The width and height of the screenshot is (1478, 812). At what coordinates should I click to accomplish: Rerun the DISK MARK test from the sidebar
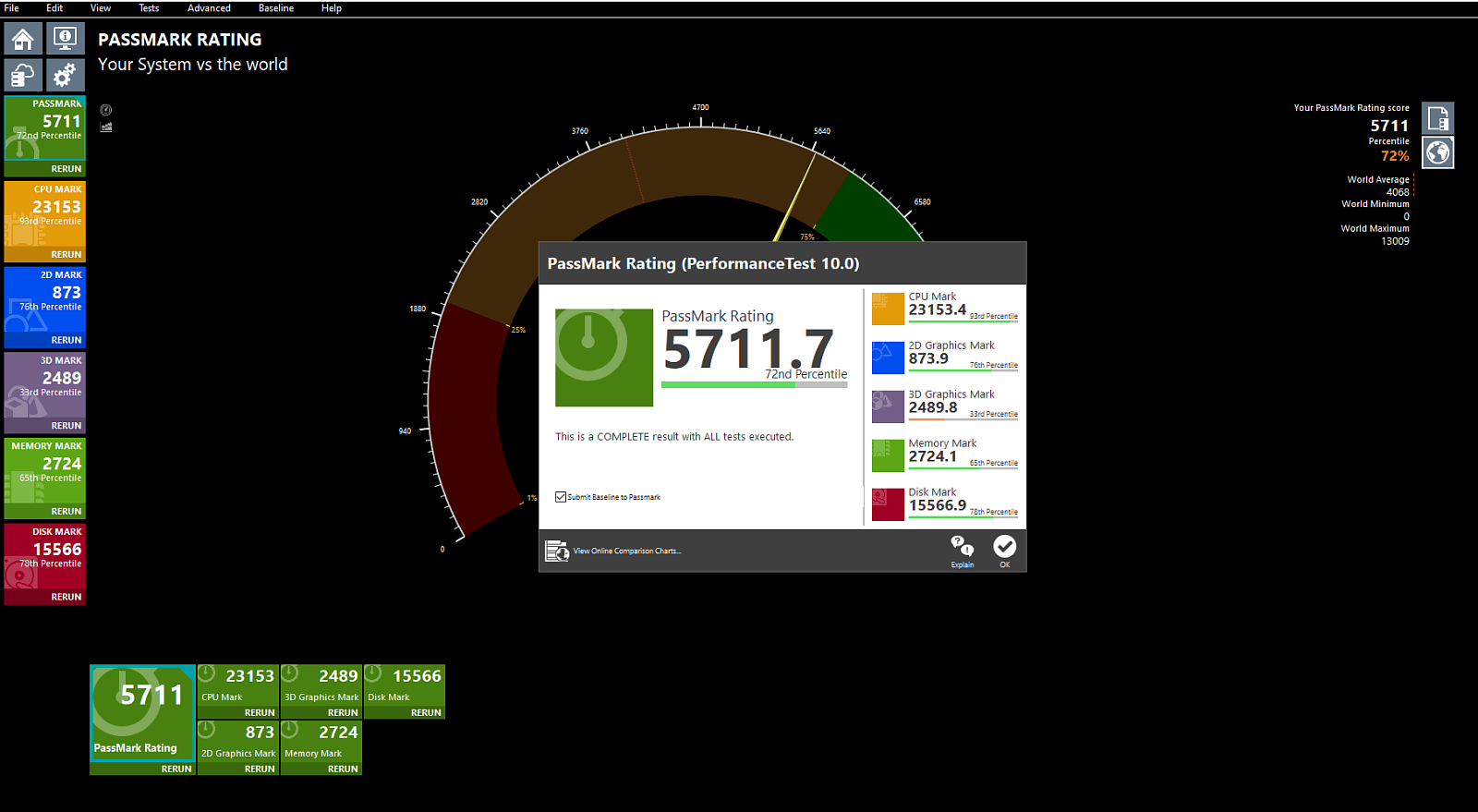point(67,598)
